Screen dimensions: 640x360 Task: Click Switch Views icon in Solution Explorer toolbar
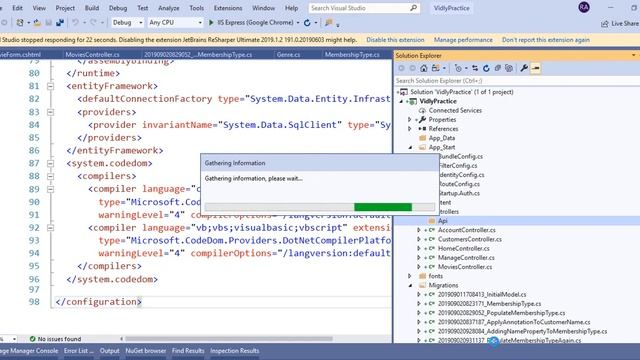[x=436, y=68]
